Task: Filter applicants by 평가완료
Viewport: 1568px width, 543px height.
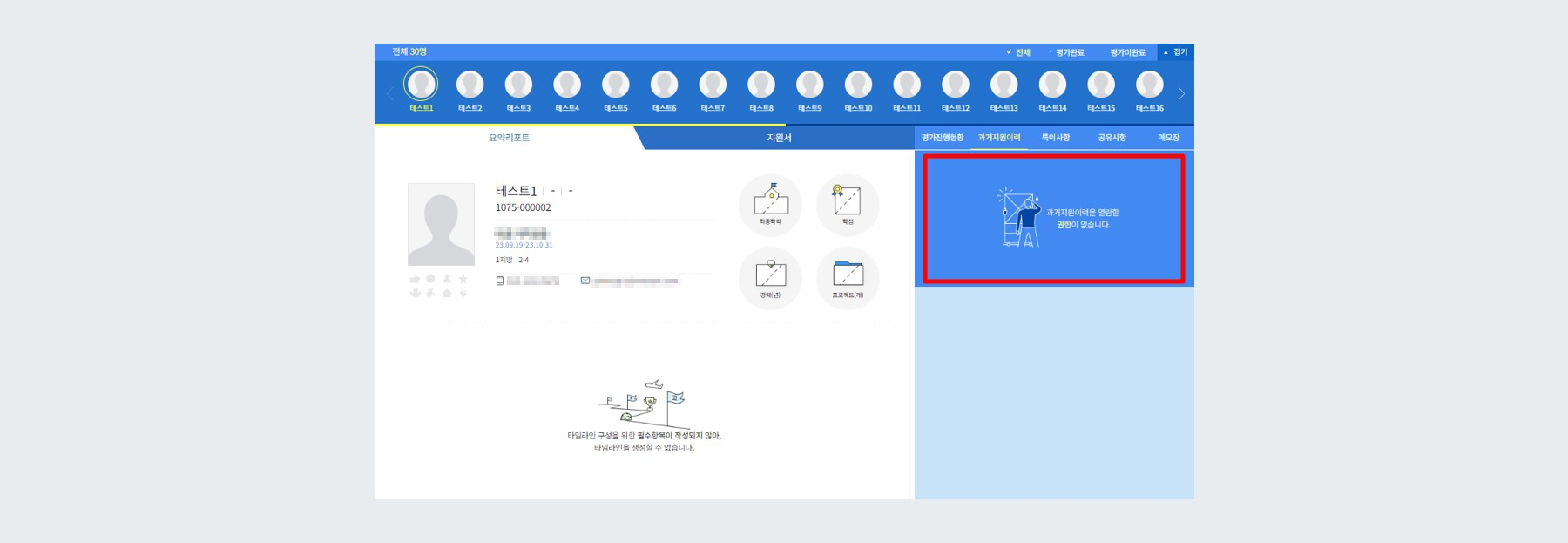Action: 1066,52
